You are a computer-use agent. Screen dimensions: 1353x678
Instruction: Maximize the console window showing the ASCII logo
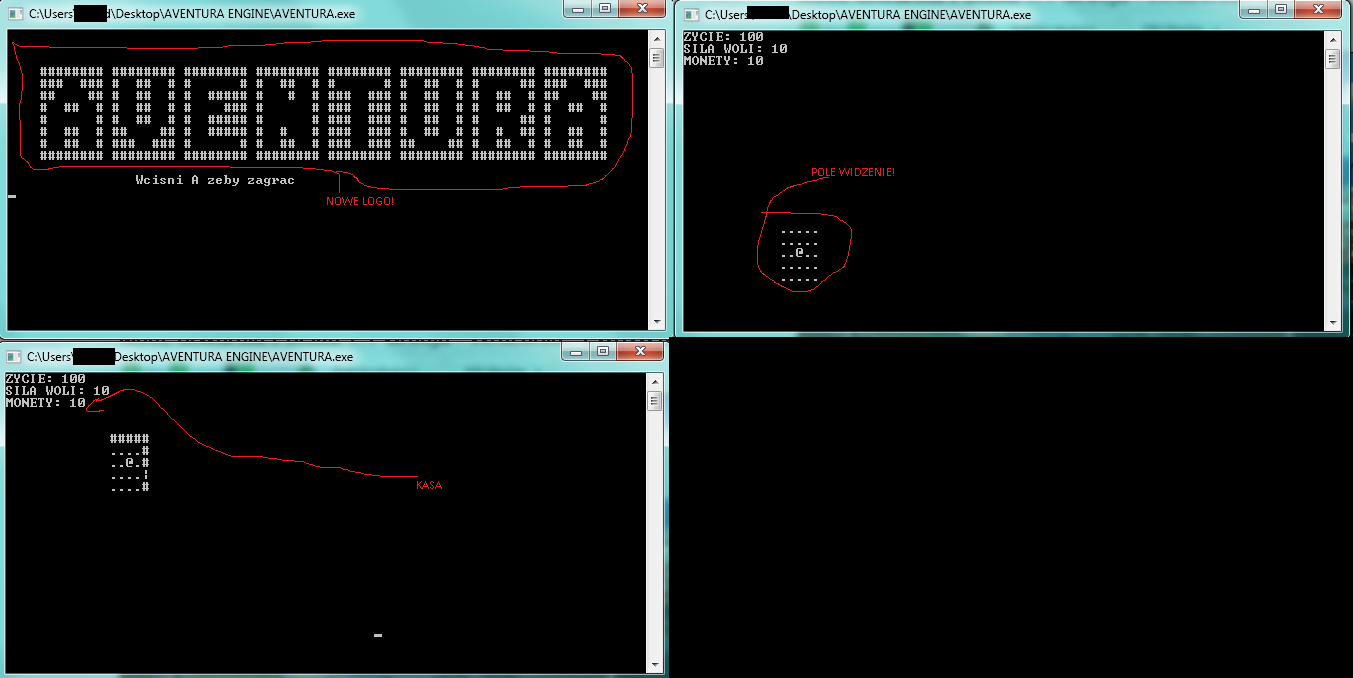tap(605, 8)
